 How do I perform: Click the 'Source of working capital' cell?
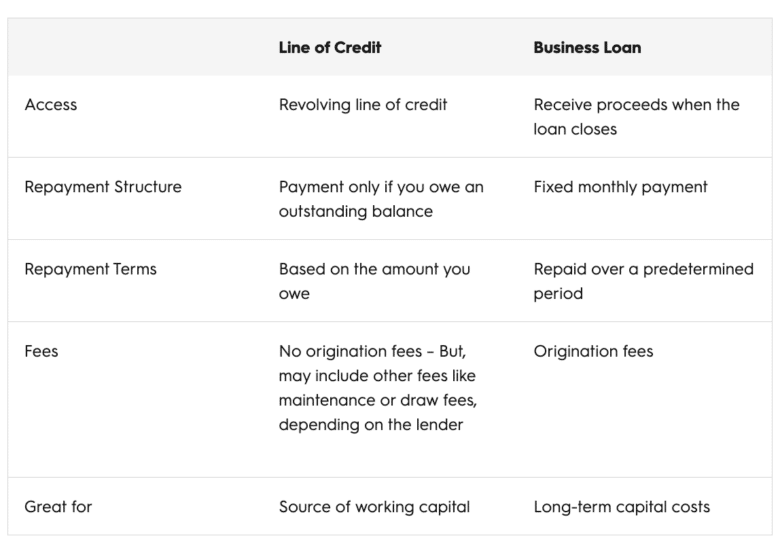pyautogui.click(x=374, y=506)
